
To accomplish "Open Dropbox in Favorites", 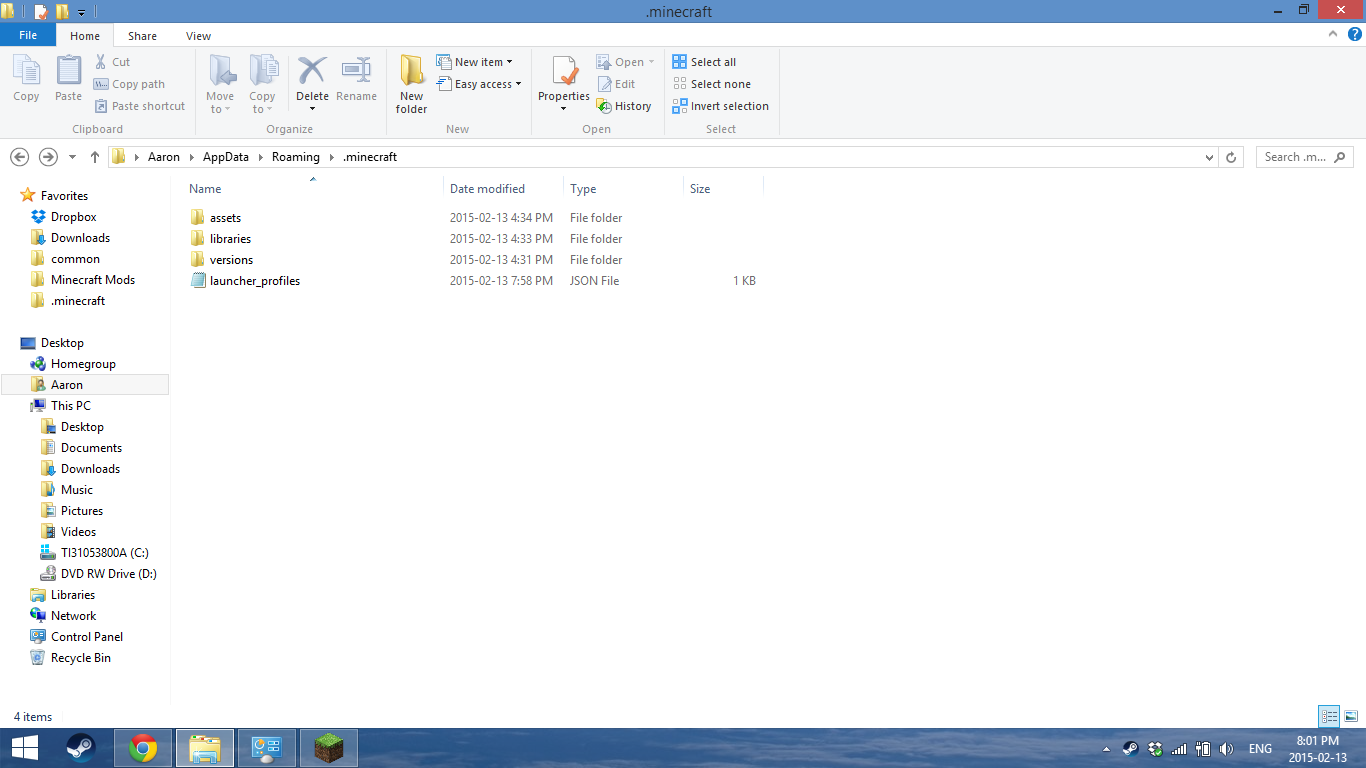I will pos(73,217).
